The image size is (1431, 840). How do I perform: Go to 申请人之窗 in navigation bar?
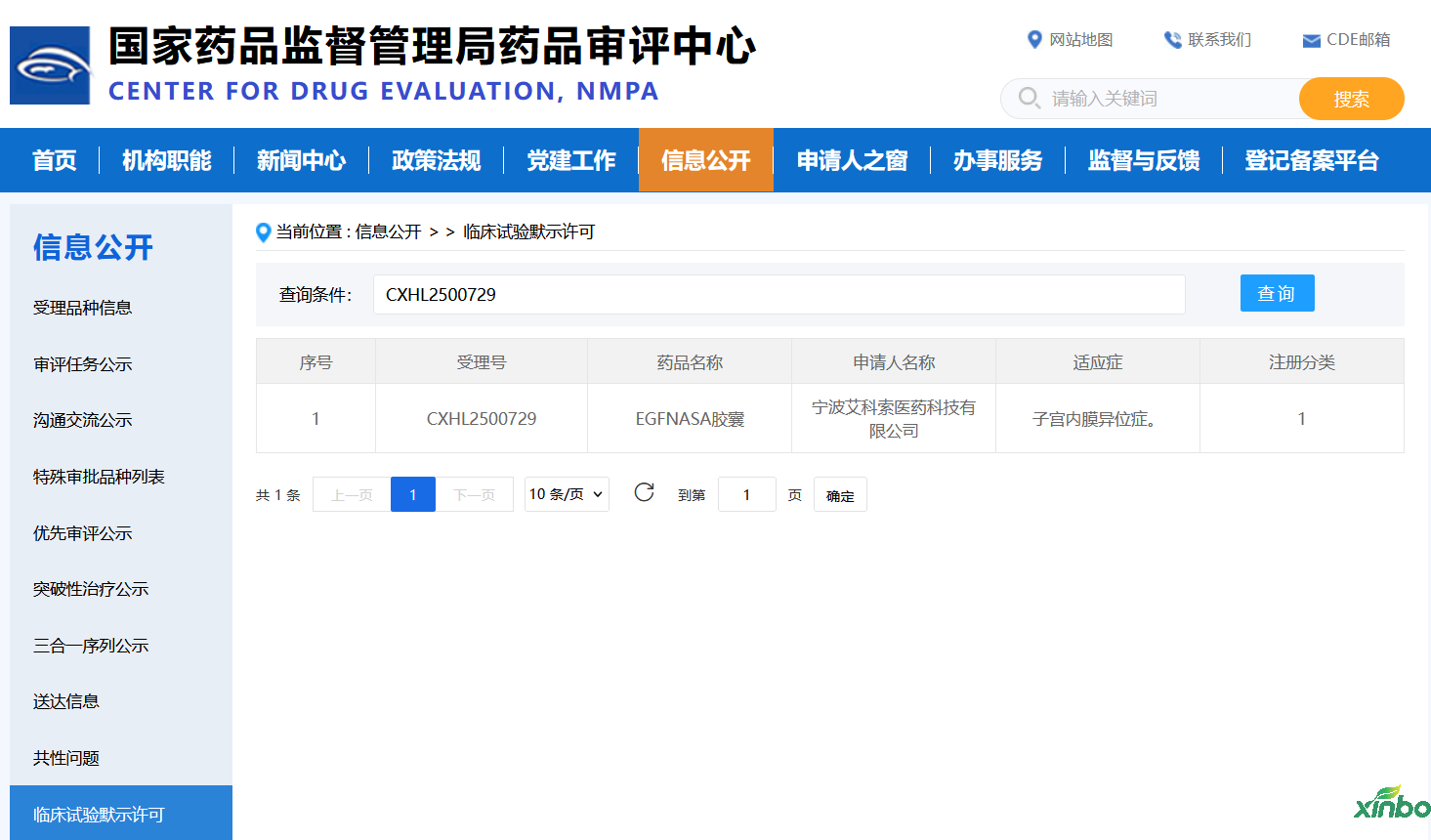(x=852, y=160)
